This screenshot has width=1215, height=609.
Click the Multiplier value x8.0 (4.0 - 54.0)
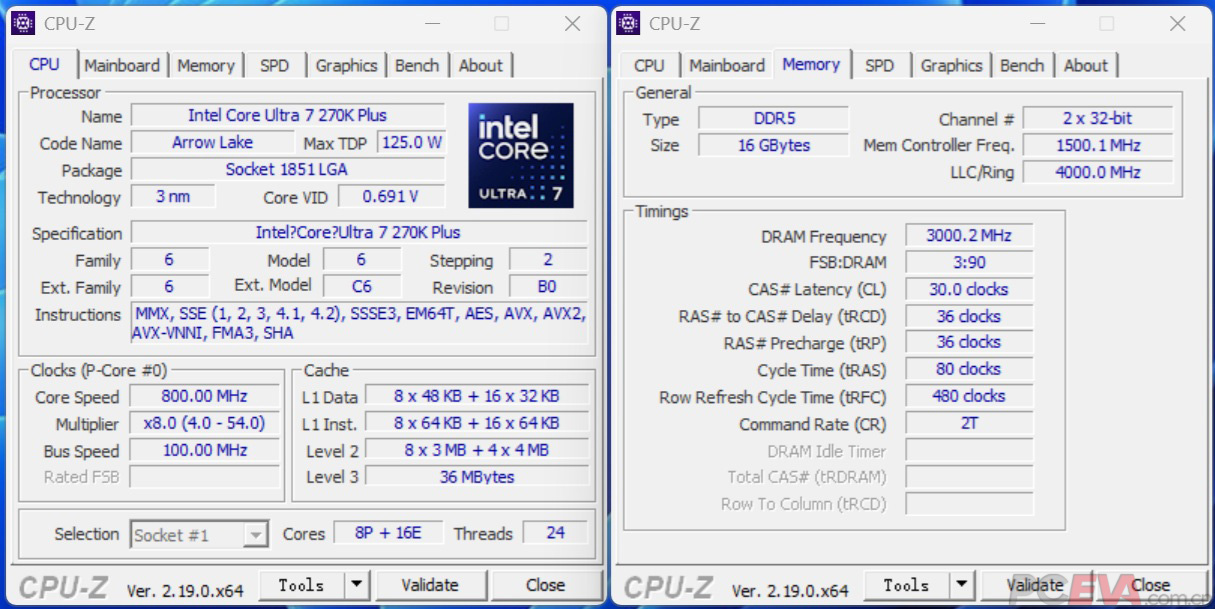pos(205,423)
